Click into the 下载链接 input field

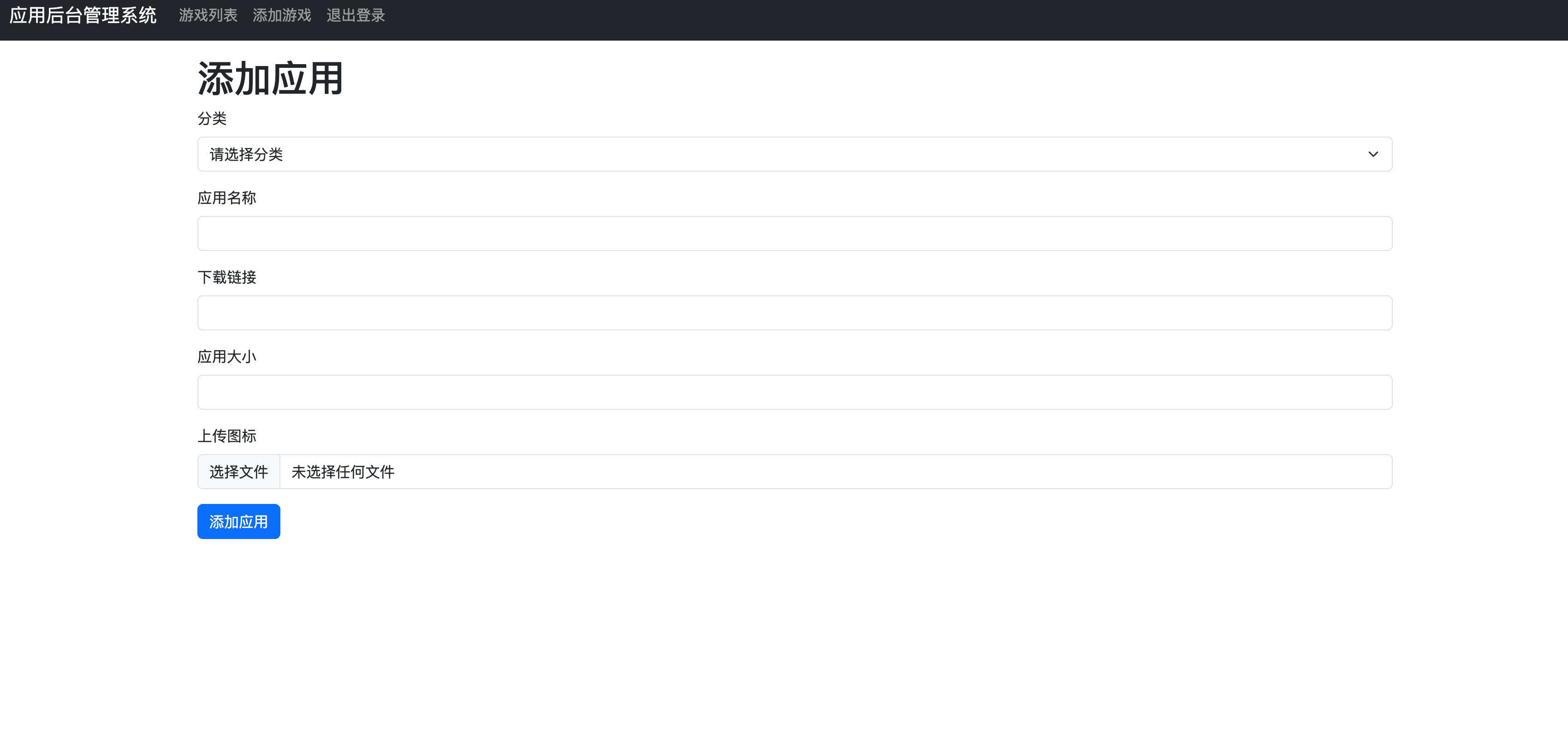(x=794, y=313)
